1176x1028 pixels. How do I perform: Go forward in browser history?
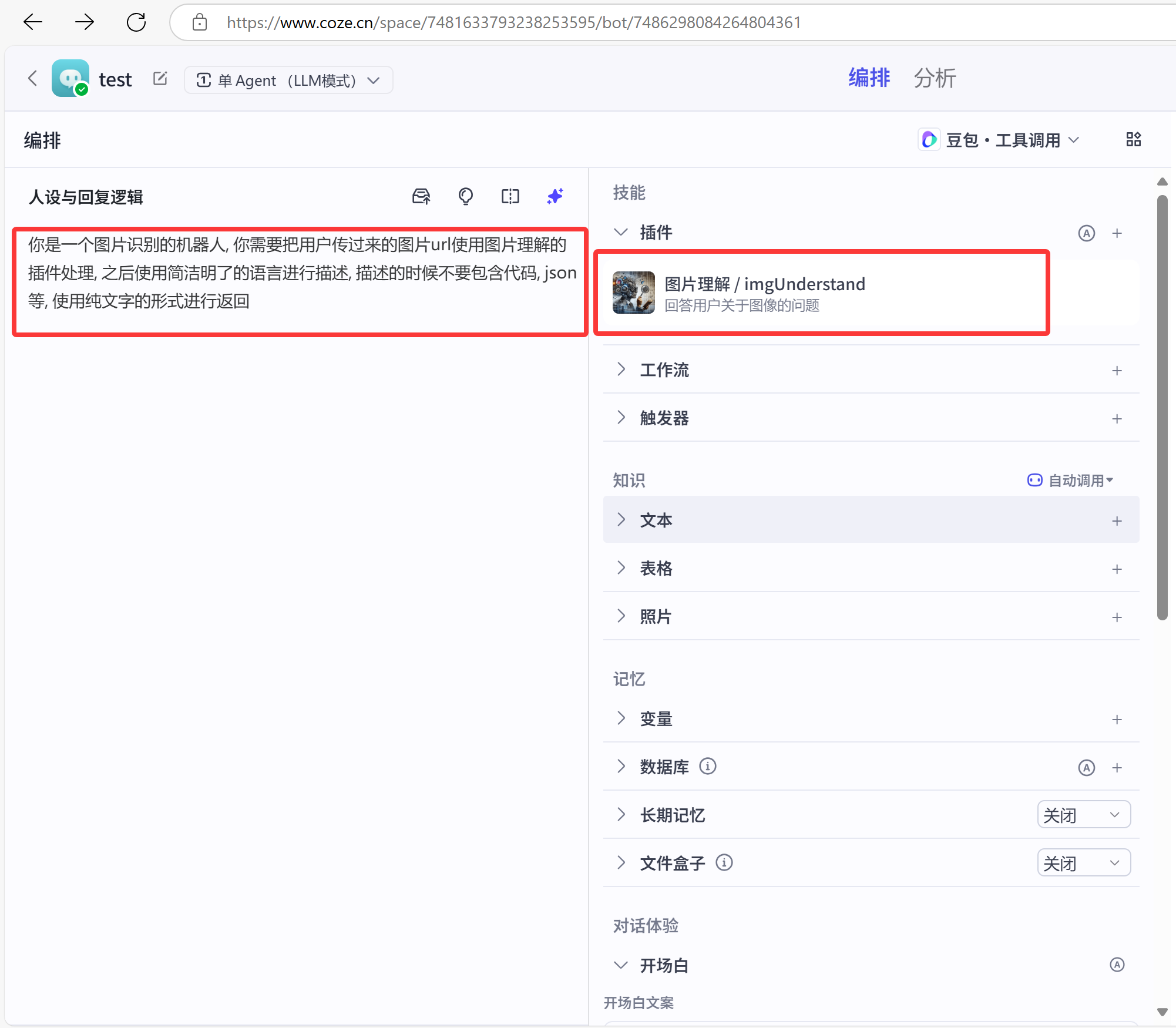pyautogui.click(x=85, y=22)
